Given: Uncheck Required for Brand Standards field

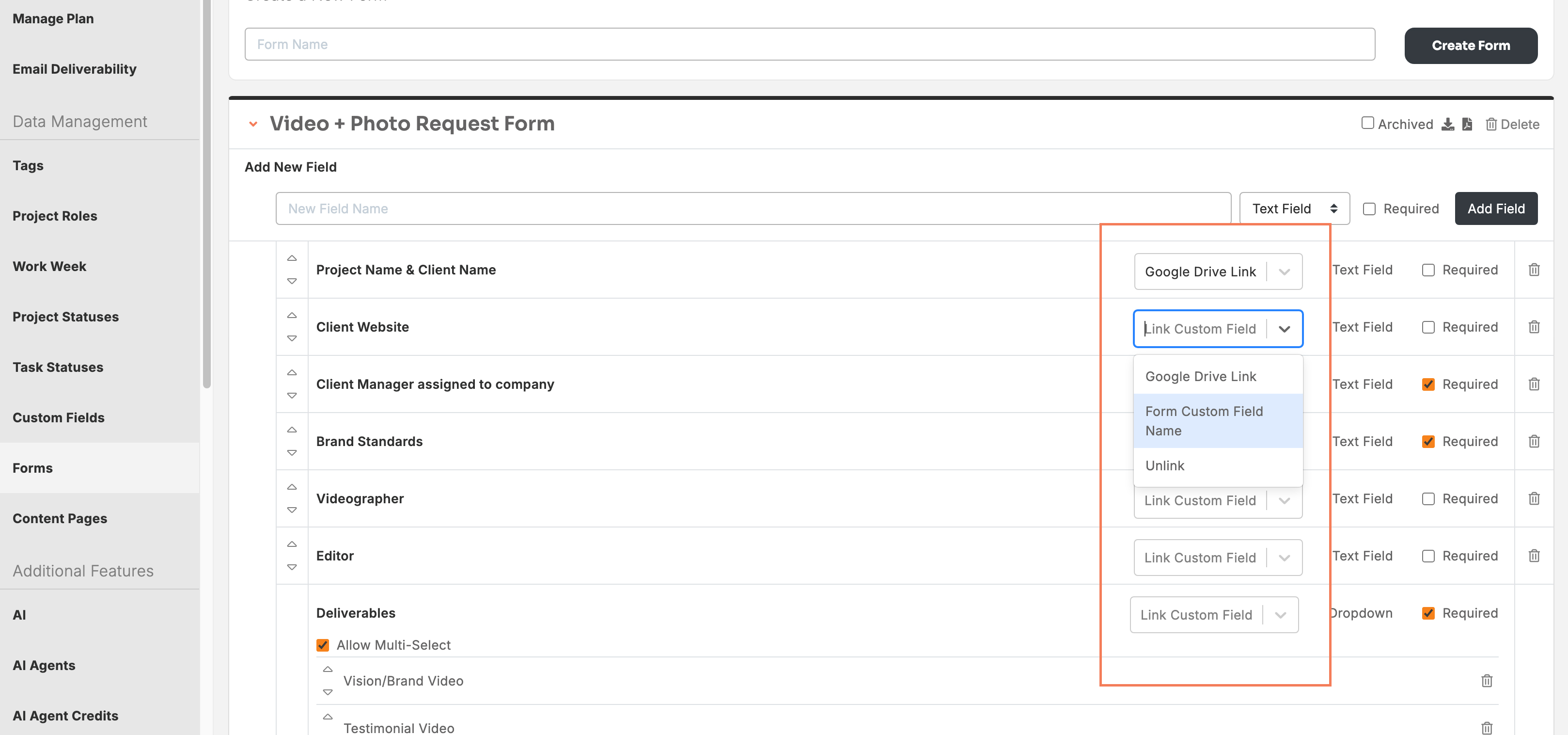Looking at the screenshot, I should click(x=1428, y=442).
